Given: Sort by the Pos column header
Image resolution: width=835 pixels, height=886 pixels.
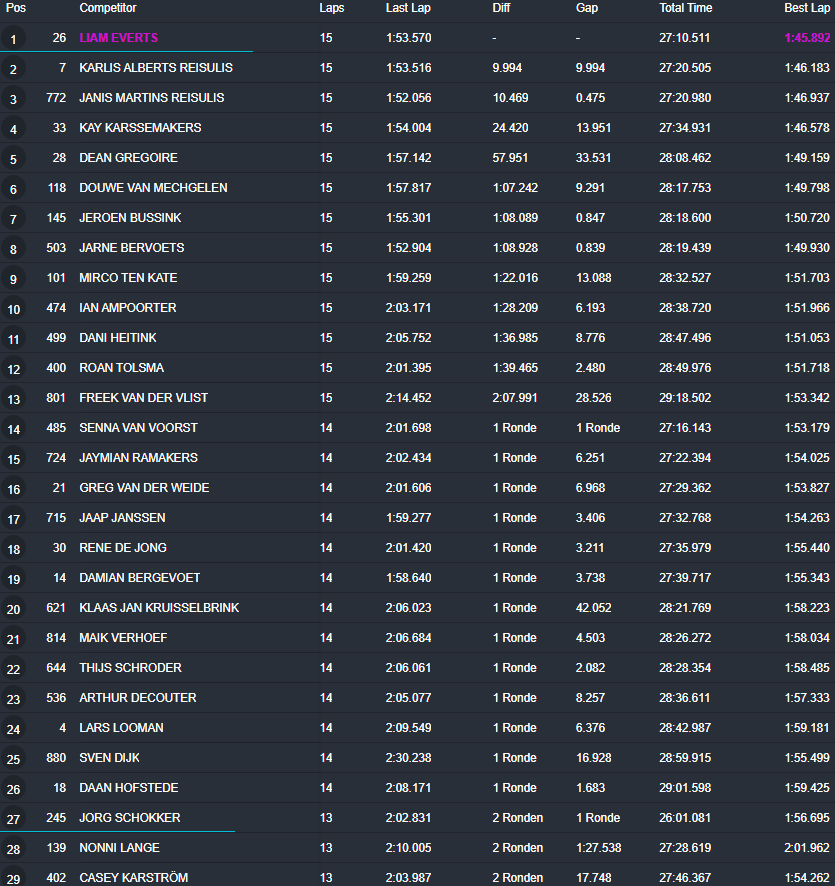Looking at the screenshot, I should point(16,8).
